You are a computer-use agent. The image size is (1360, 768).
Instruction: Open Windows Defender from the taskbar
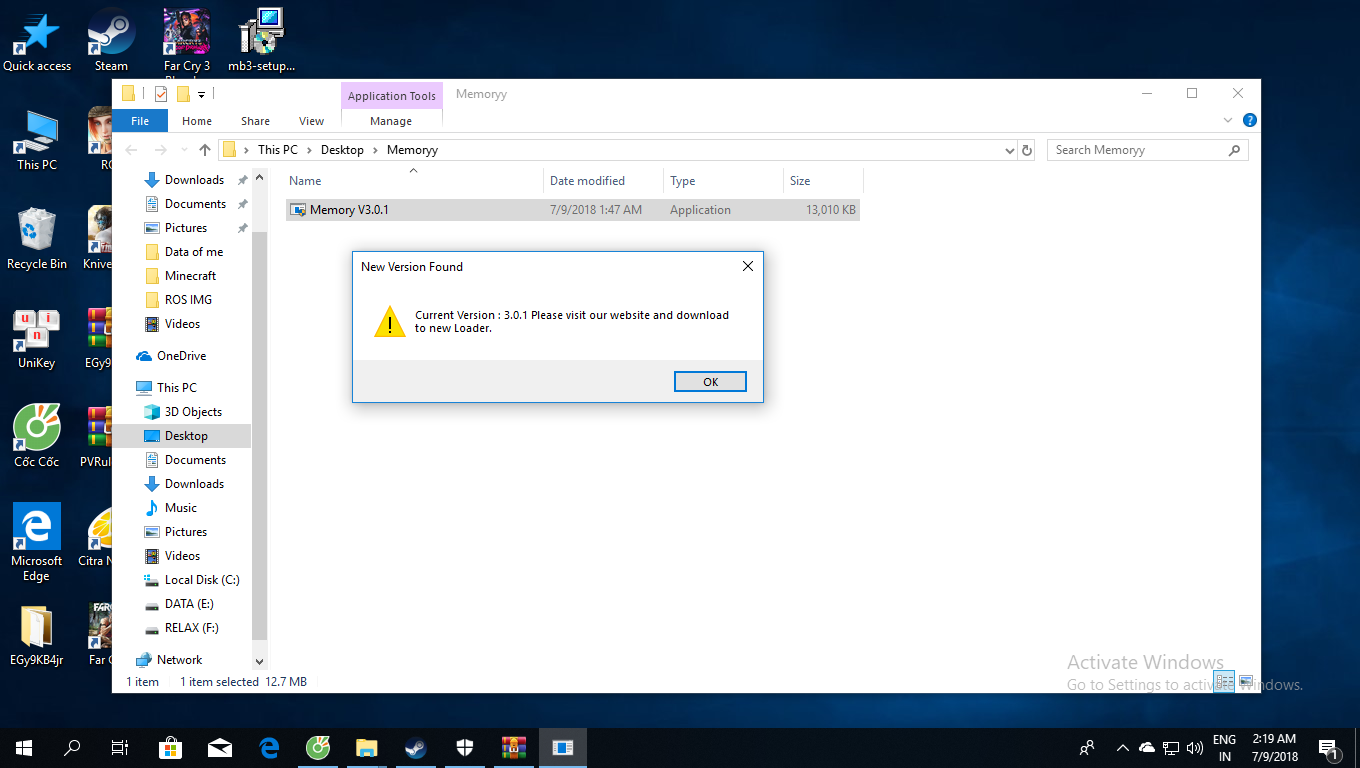pyautogui.click(x=464, y=747)
